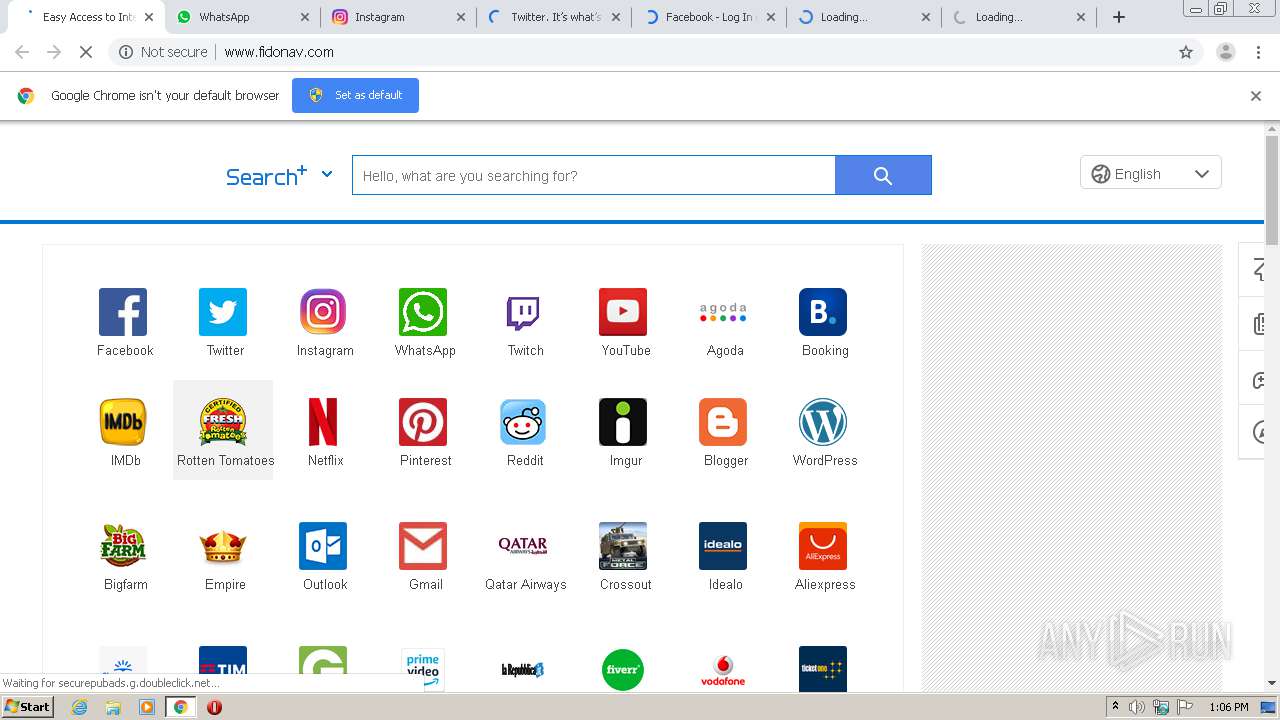The width and height of the screenshot is (1280, 720).
Task: Open the Windows Start menu
Action: tap(27, 707)
